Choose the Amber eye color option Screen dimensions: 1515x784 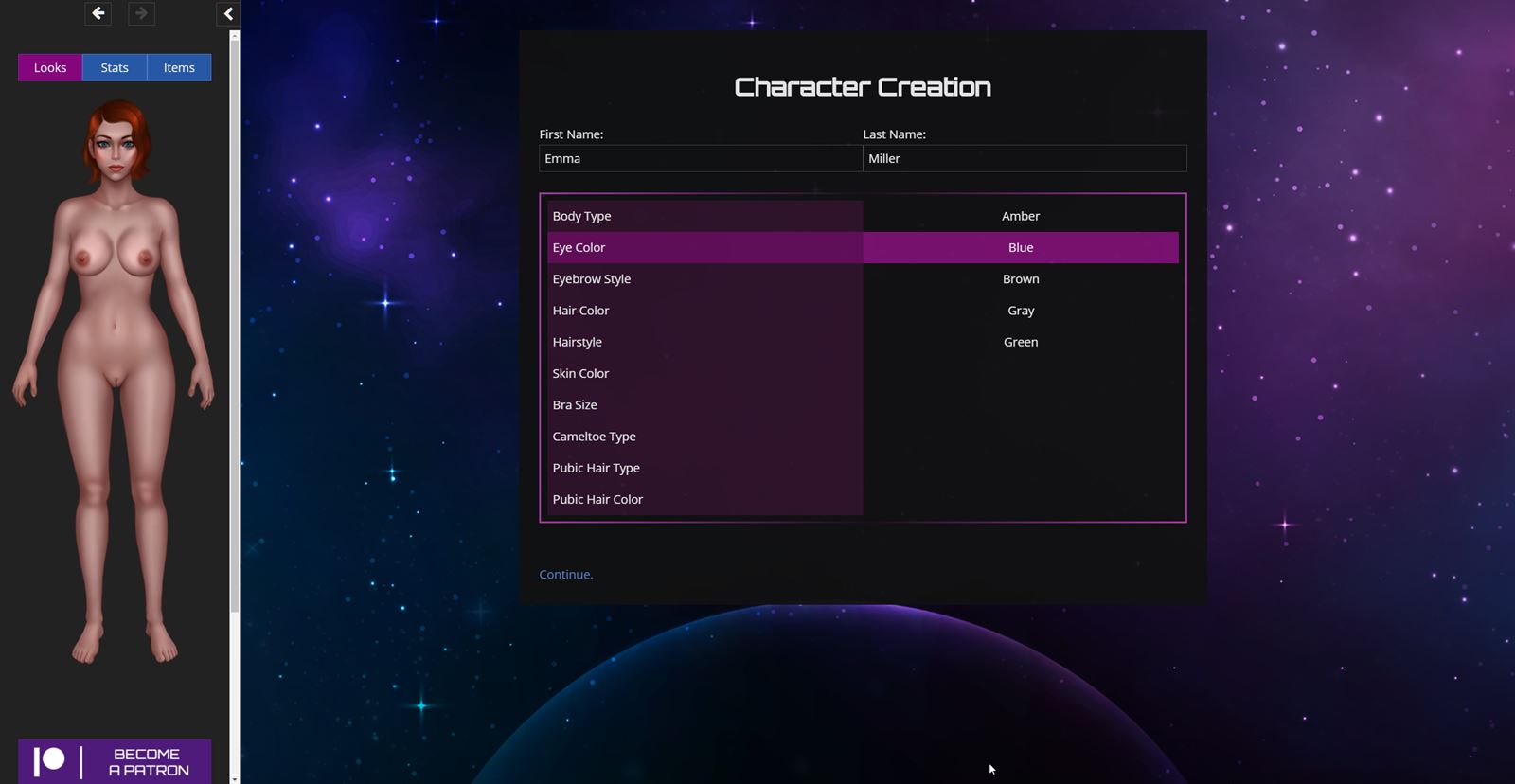[x=1021, y=216]
